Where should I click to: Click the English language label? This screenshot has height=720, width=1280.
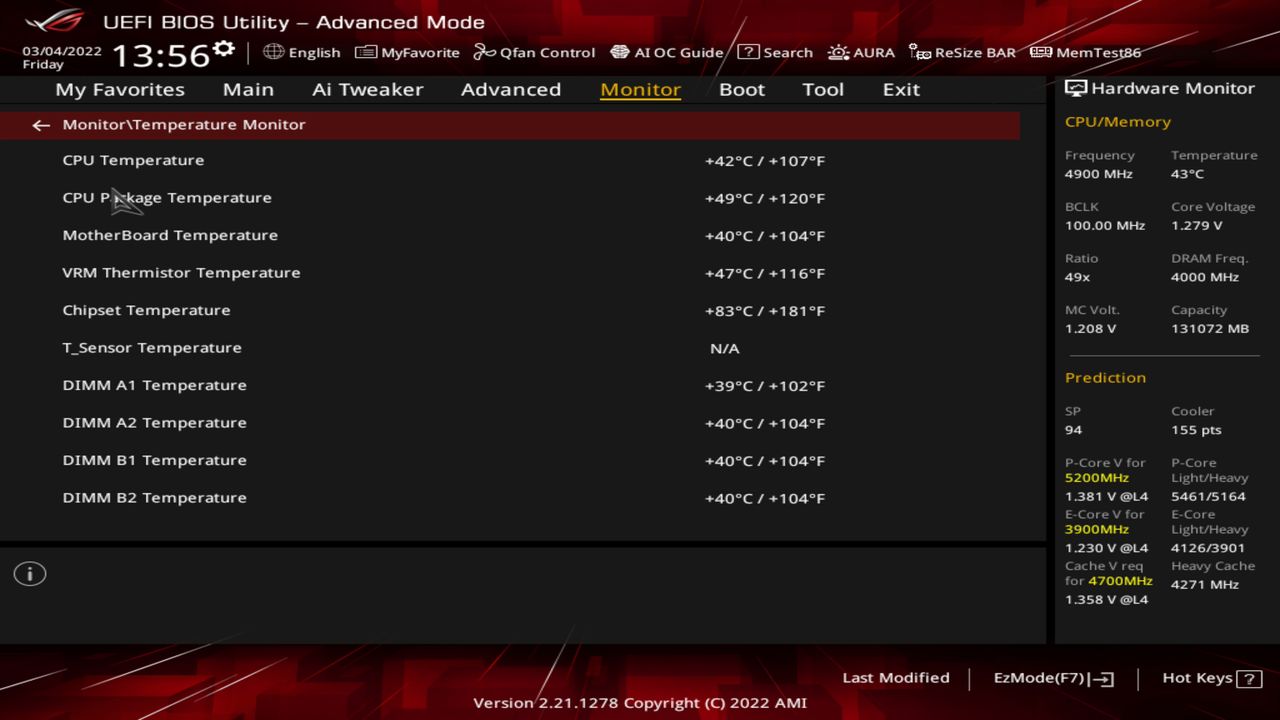(x=314, y=53)
